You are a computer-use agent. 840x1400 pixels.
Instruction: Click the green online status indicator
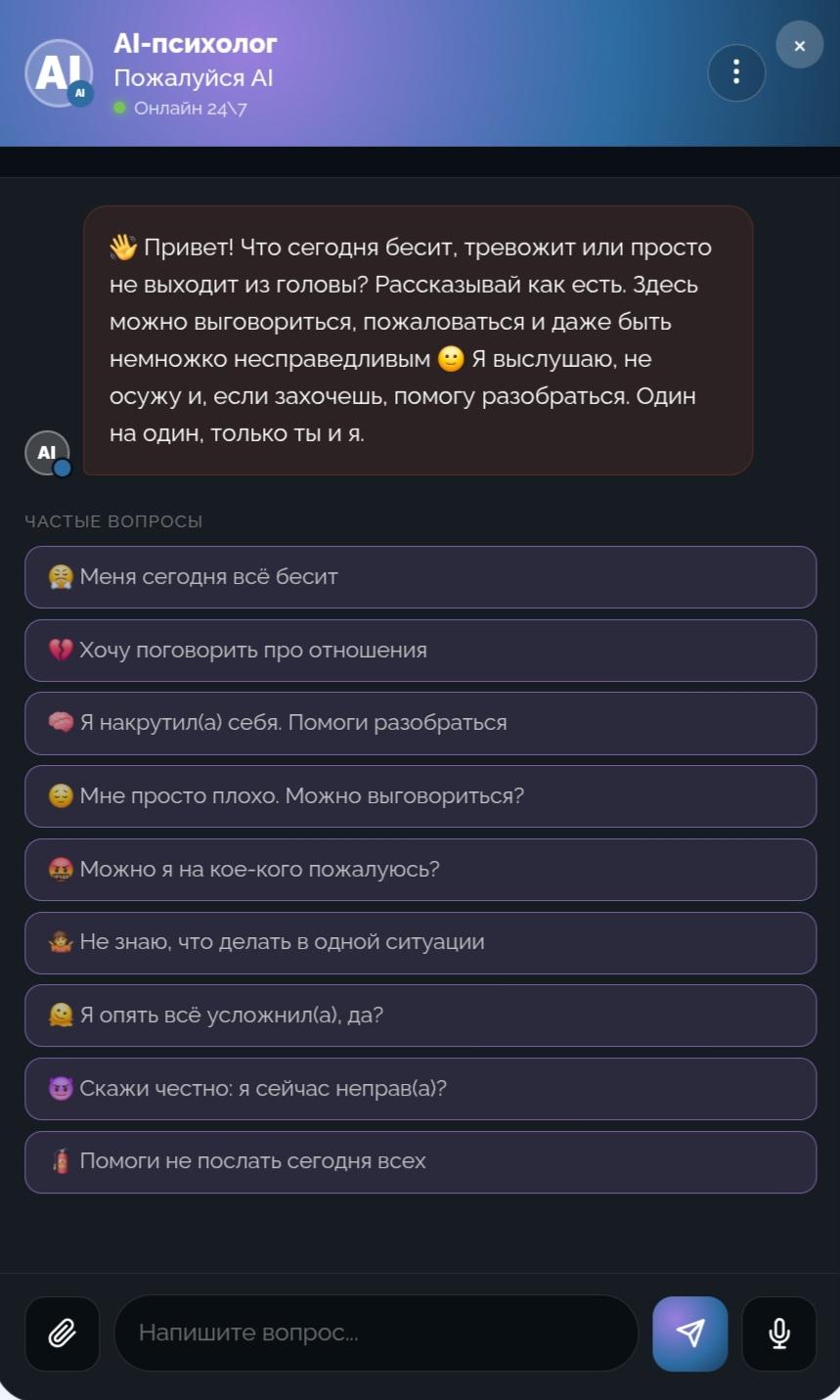pyautogui.click(x=120, y=108)
